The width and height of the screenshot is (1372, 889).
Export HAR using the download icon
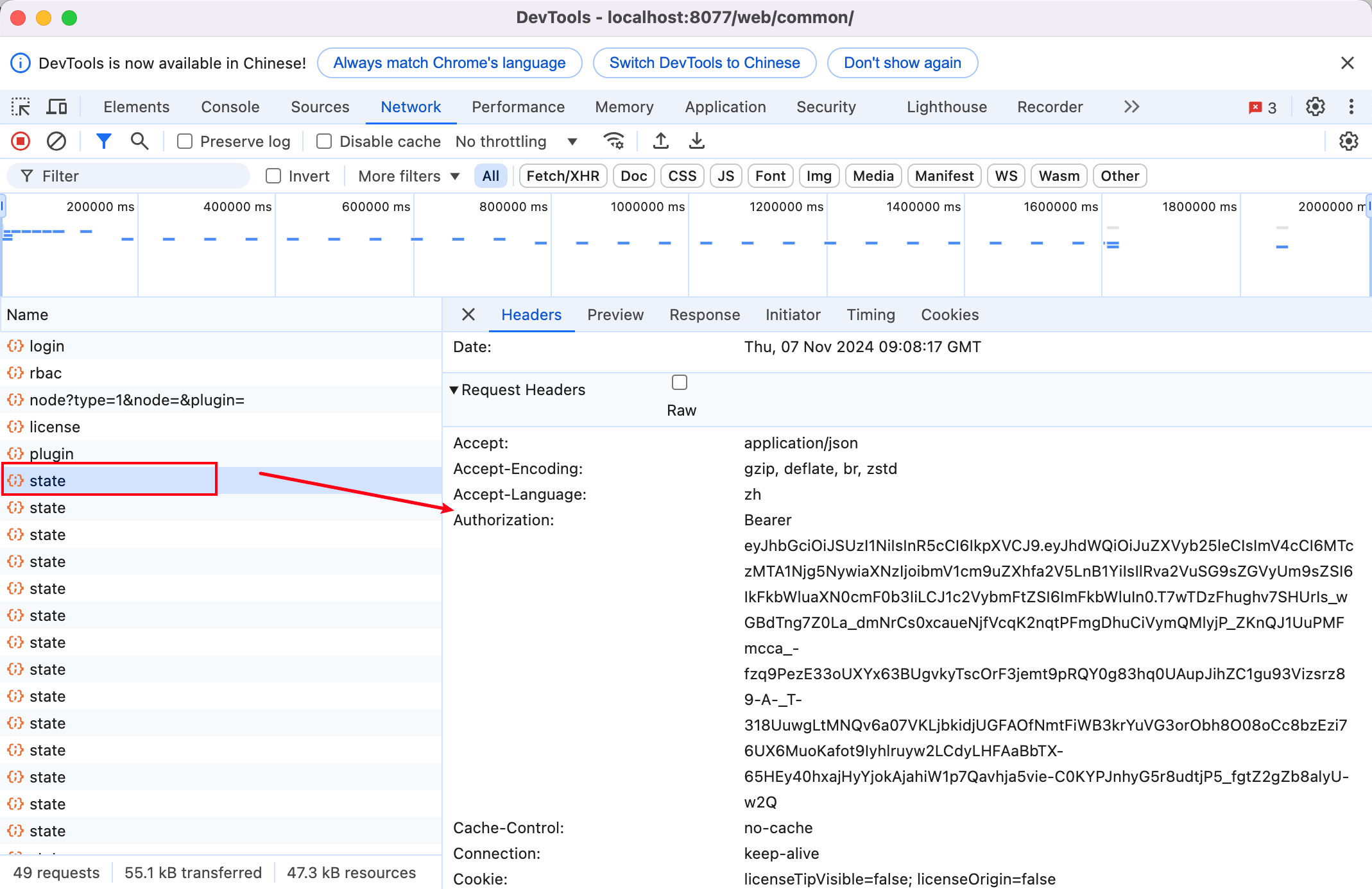pos(696,141)
